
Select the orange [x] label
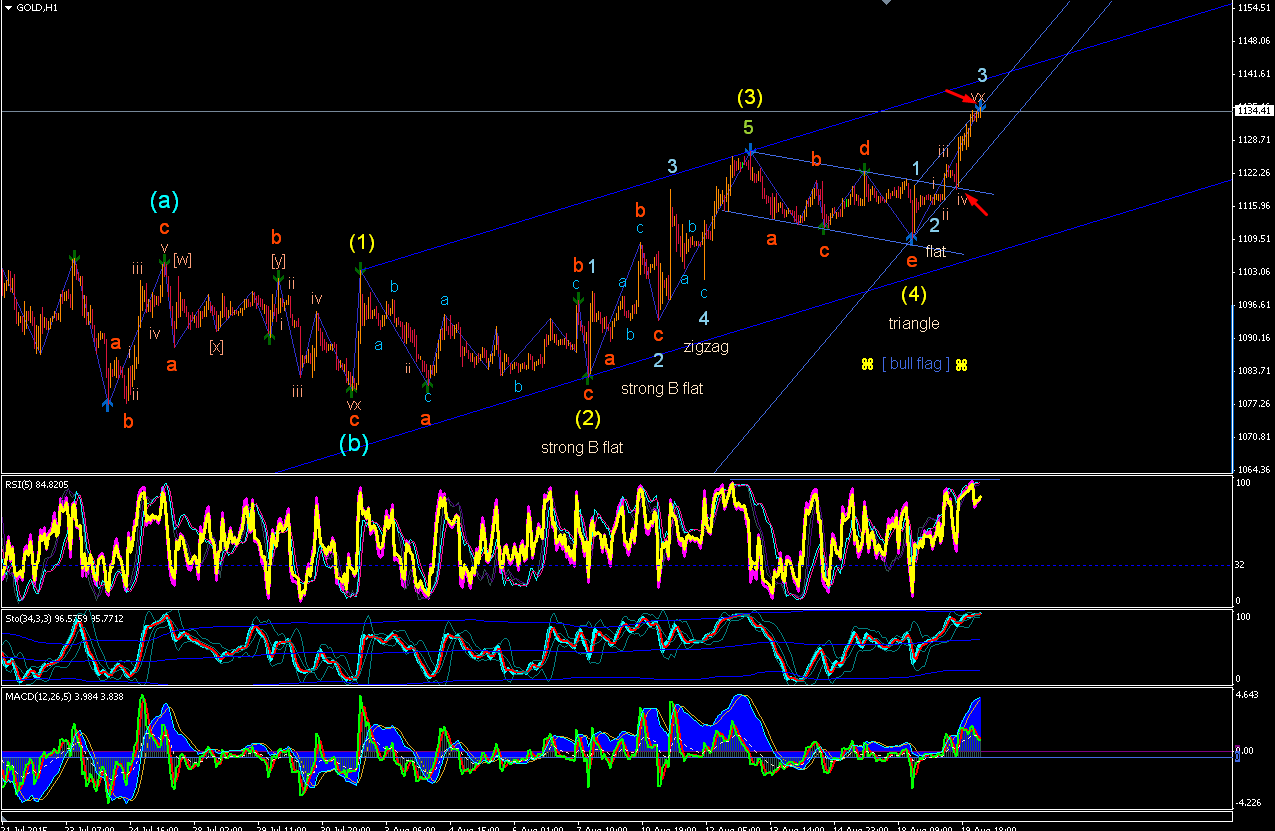[x=216, y=348]
